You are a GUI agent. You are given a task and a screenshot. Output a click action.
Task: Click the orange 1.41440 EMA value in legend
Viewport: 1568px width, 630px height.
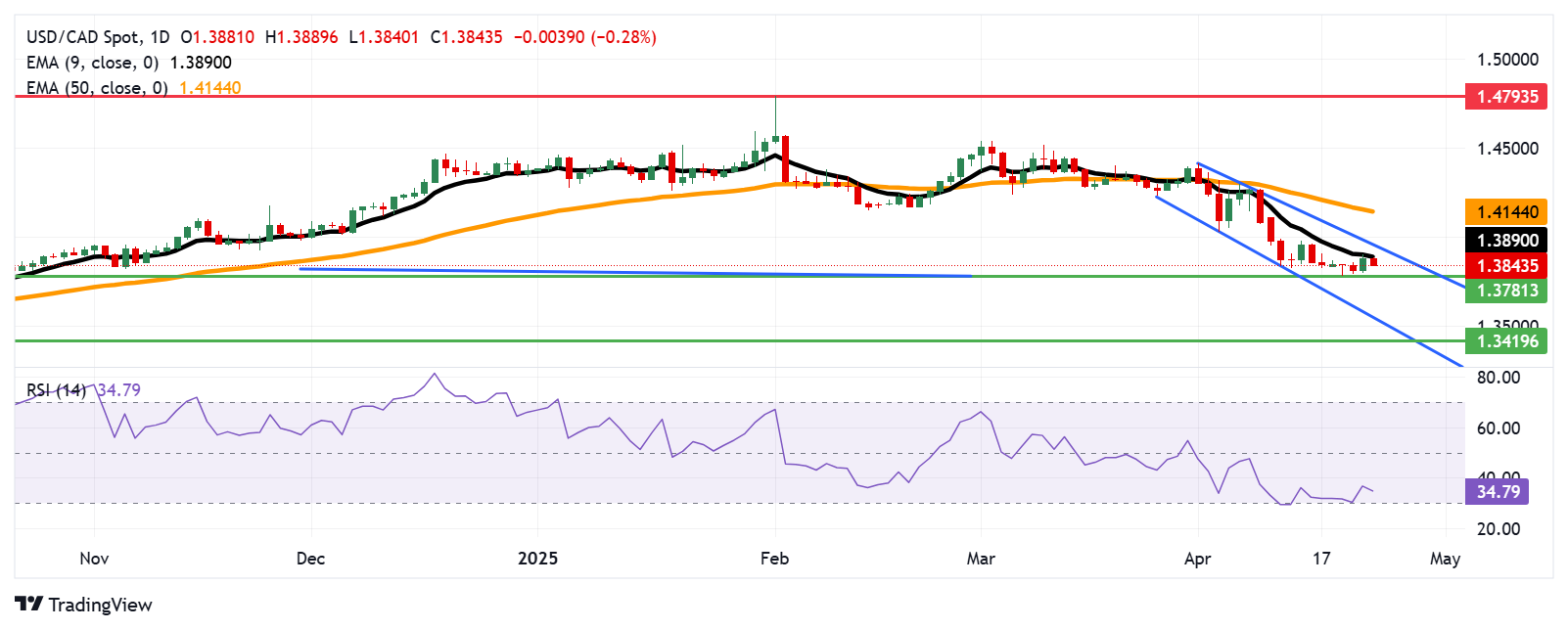pyautogui.click(x=209, y=88)
